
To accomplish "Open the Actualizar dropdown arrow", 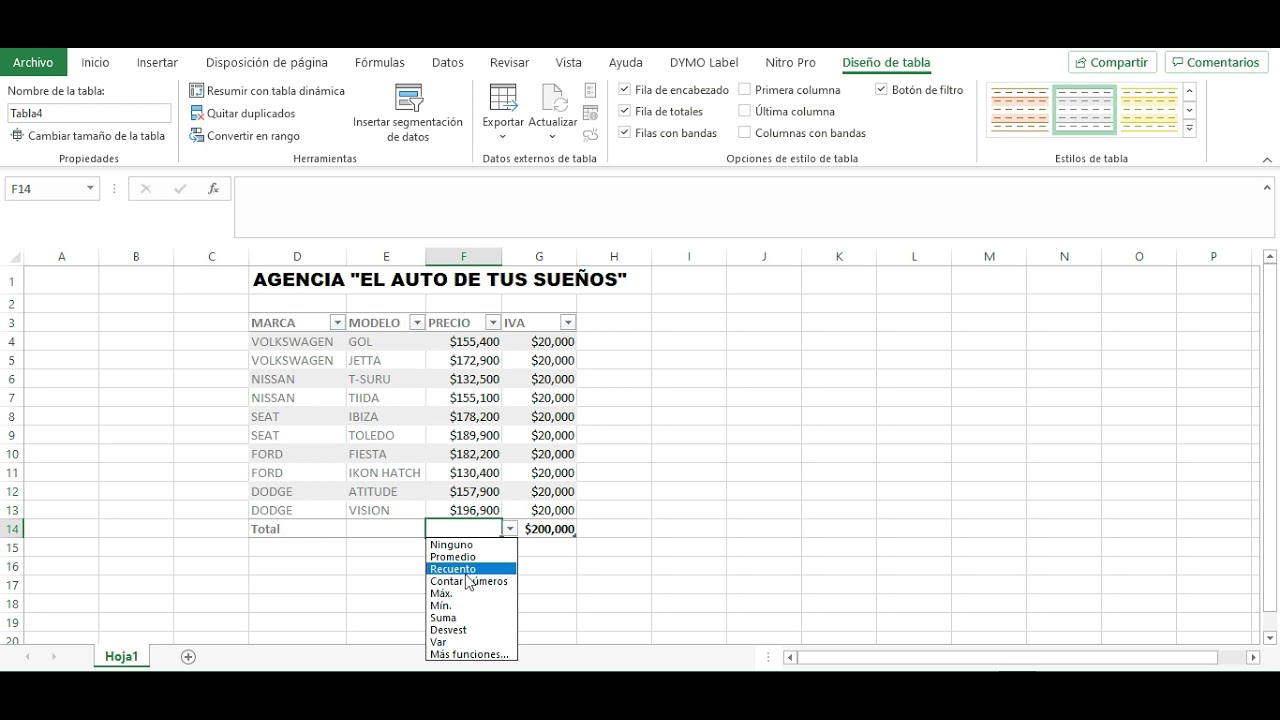I will click(x=553, y=137).
